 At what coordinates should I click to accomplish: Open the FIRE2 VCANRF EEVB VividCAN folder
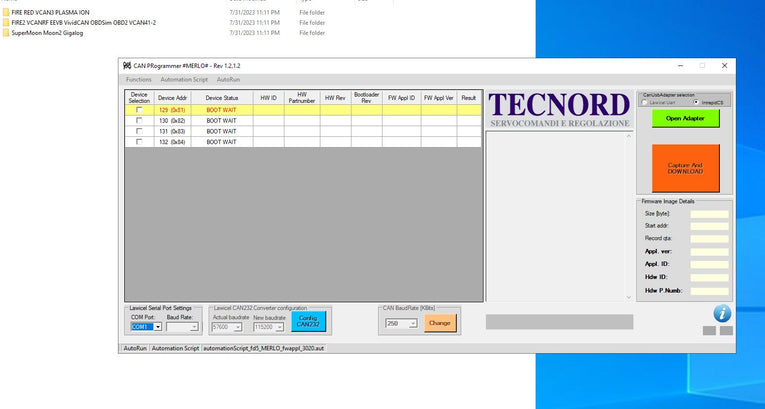[x=83, y=22]
